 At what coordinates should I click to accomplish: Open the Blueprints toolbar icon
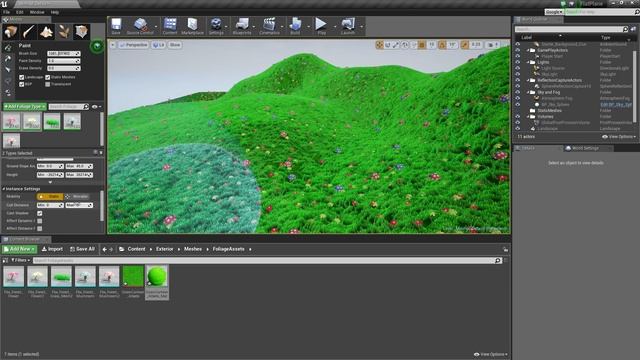click(x=242, y=26)
